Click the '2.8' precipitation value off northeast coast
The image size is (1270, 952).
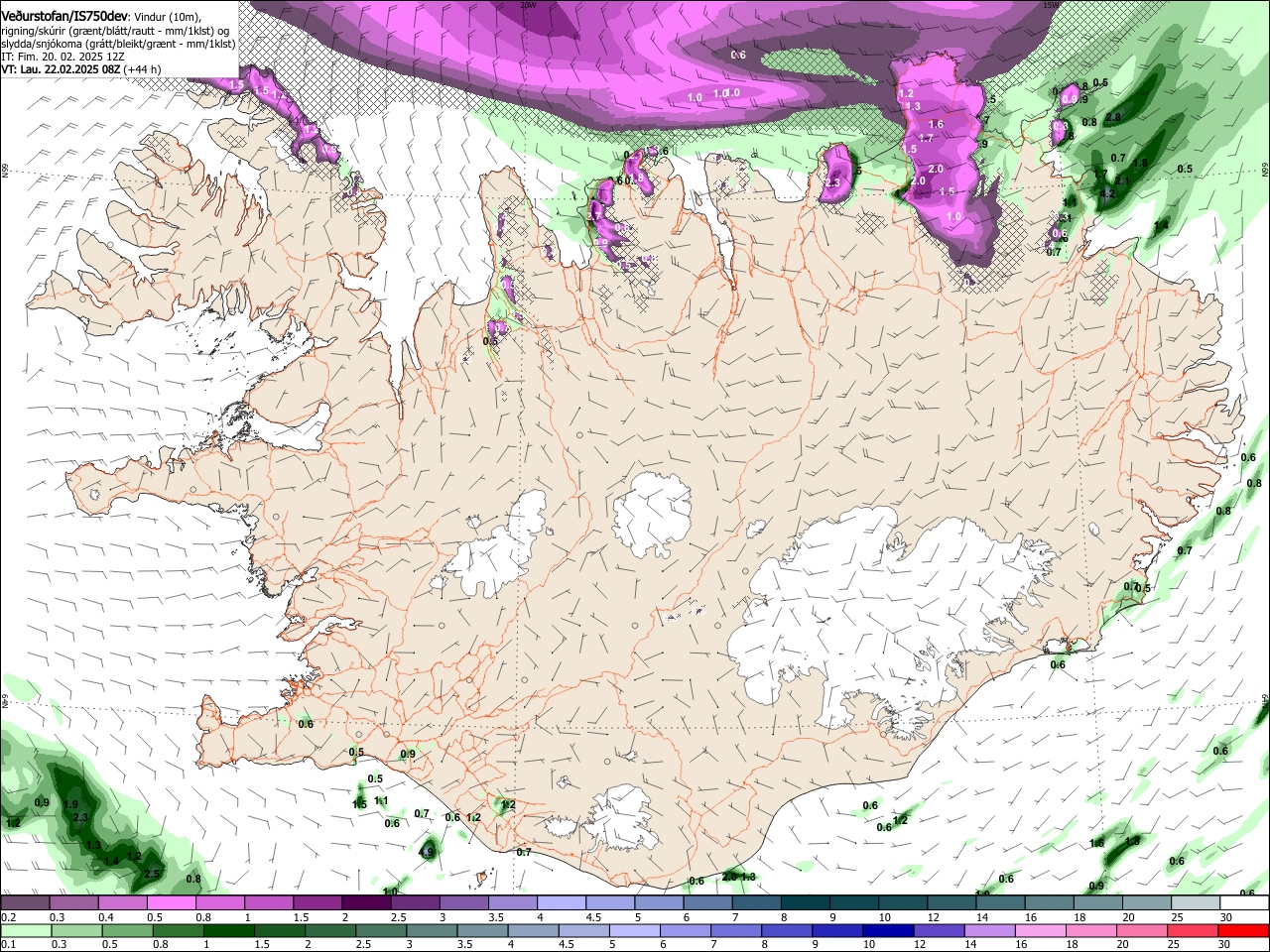pyautogui.click(x=1113, y=117)
